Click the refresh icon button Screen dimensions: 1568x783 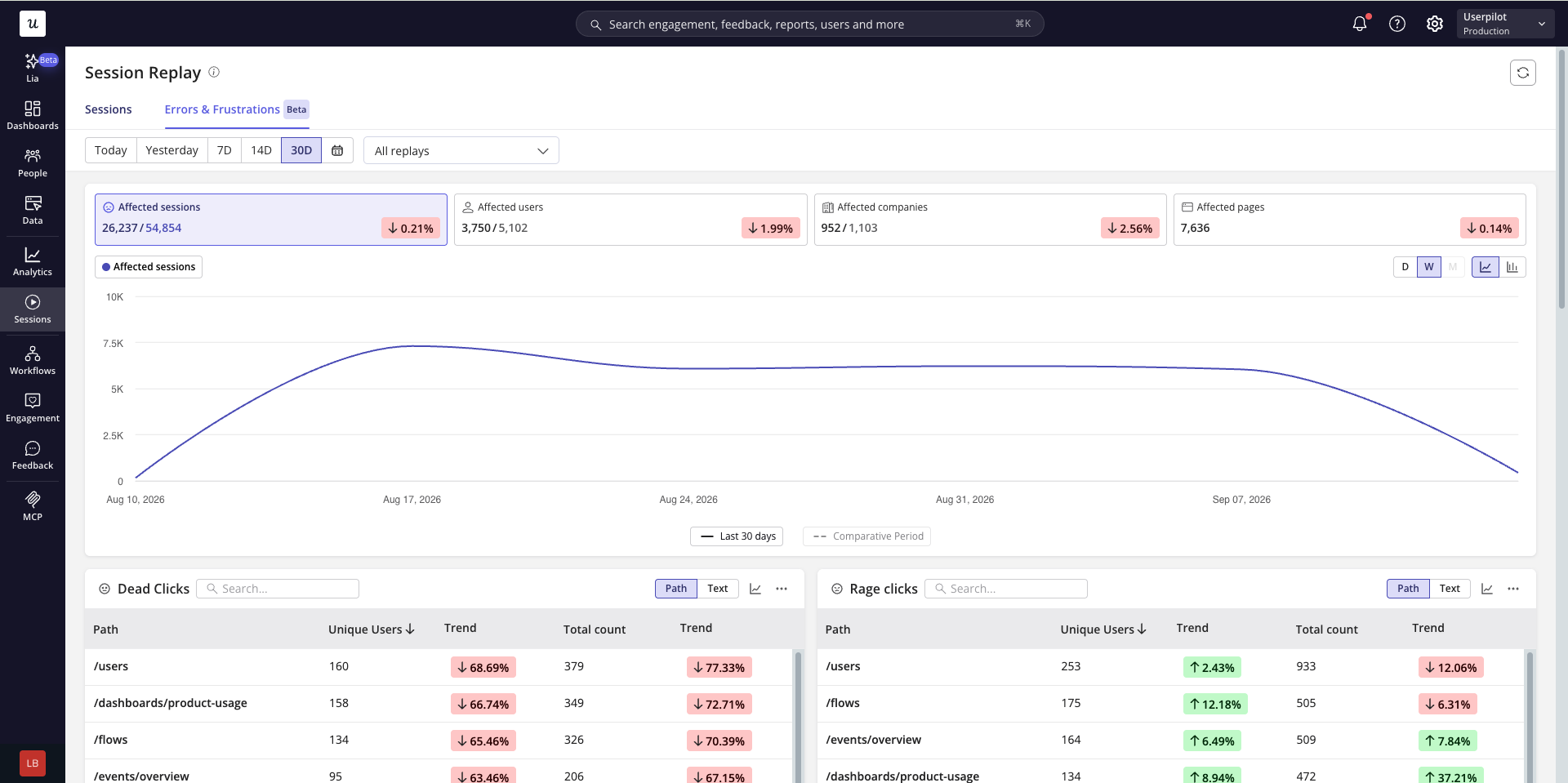coord(1523,73)
